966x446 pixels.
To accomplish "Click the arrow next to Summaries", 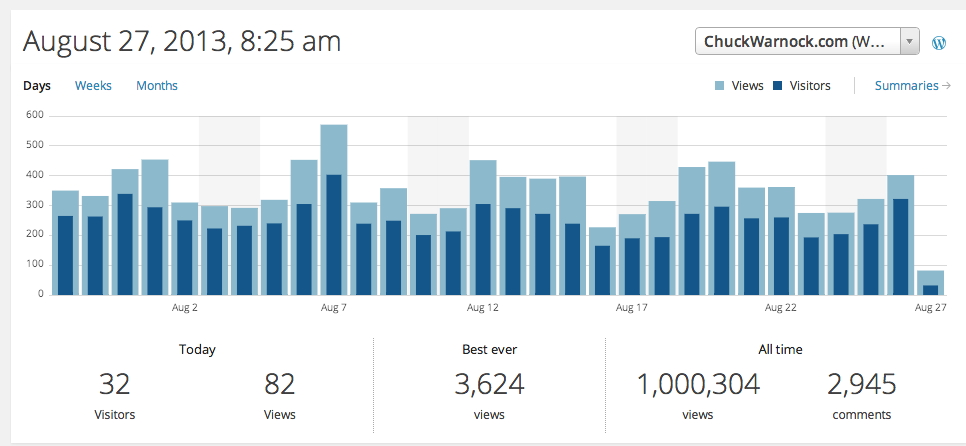I will [946, 86].
